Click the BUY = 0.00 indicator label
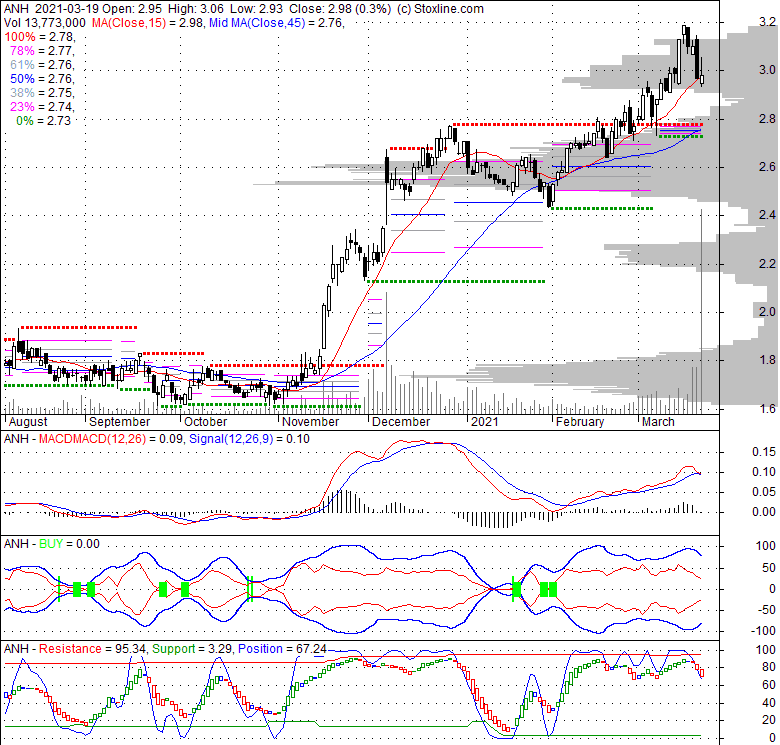The width and height of the screenshot is (780, 745). click(x=60, y=543)
